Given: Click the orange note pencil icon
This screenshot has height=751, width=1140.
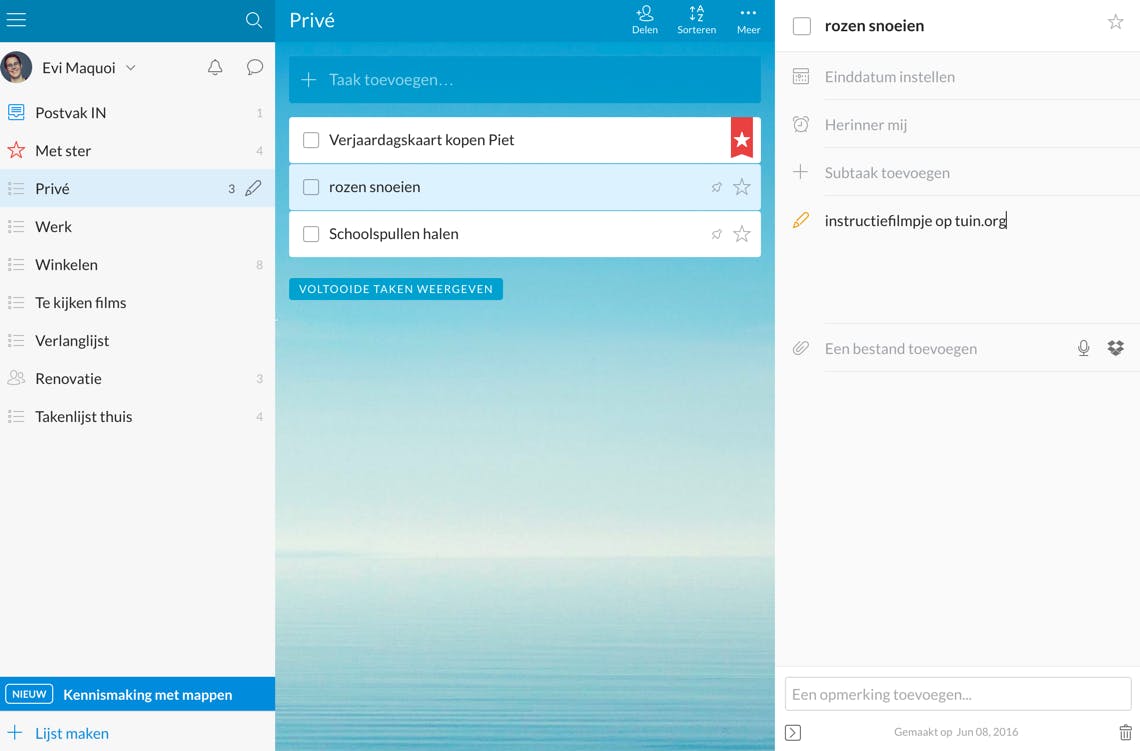Looking at the screenshot, I should point(800,220).
